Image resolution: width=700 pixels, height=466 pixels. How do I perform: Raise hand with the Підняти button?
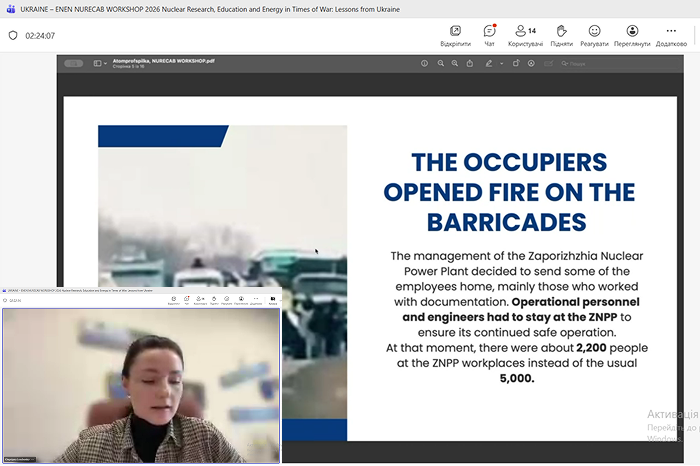(x=561, y=35)
